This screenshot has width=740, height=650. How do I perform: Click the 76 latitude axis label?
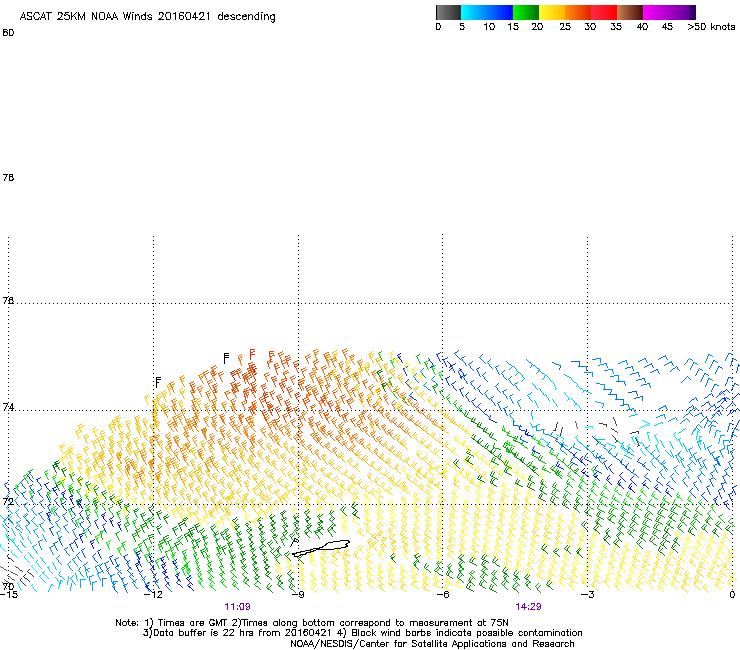8,301
